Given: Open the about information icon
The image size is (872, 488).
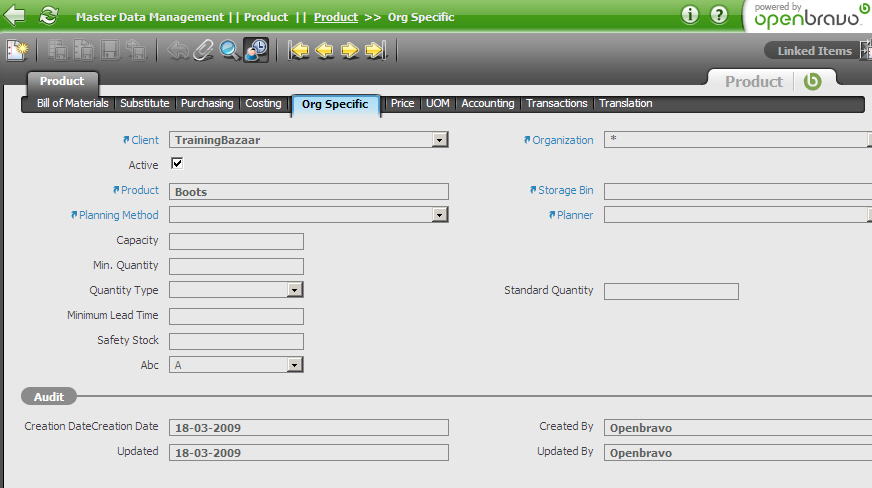Looking at the screenshot, I should 690,15.
